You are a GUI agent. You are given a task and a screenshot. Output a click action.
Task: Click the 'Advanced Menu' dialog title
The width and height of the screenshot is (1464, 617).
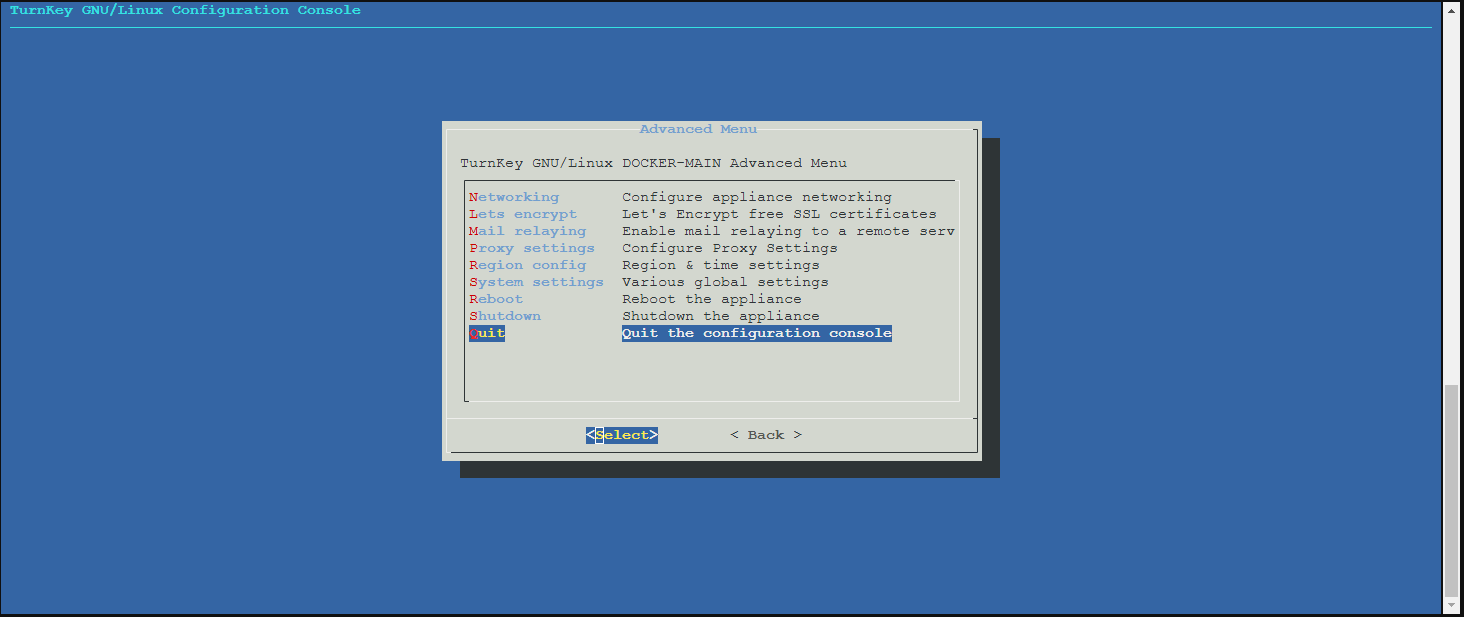(x=698, y=129)
